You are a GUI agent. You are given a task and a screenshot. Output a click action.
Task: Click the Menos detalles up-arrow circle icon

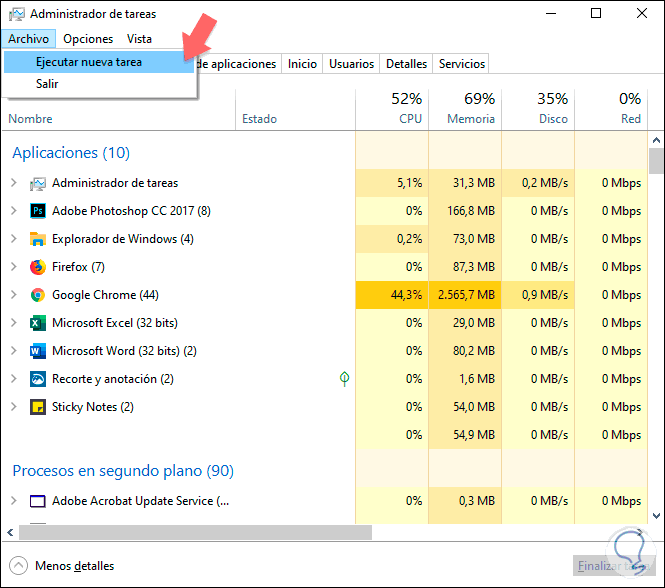click(x=18, y=566)
